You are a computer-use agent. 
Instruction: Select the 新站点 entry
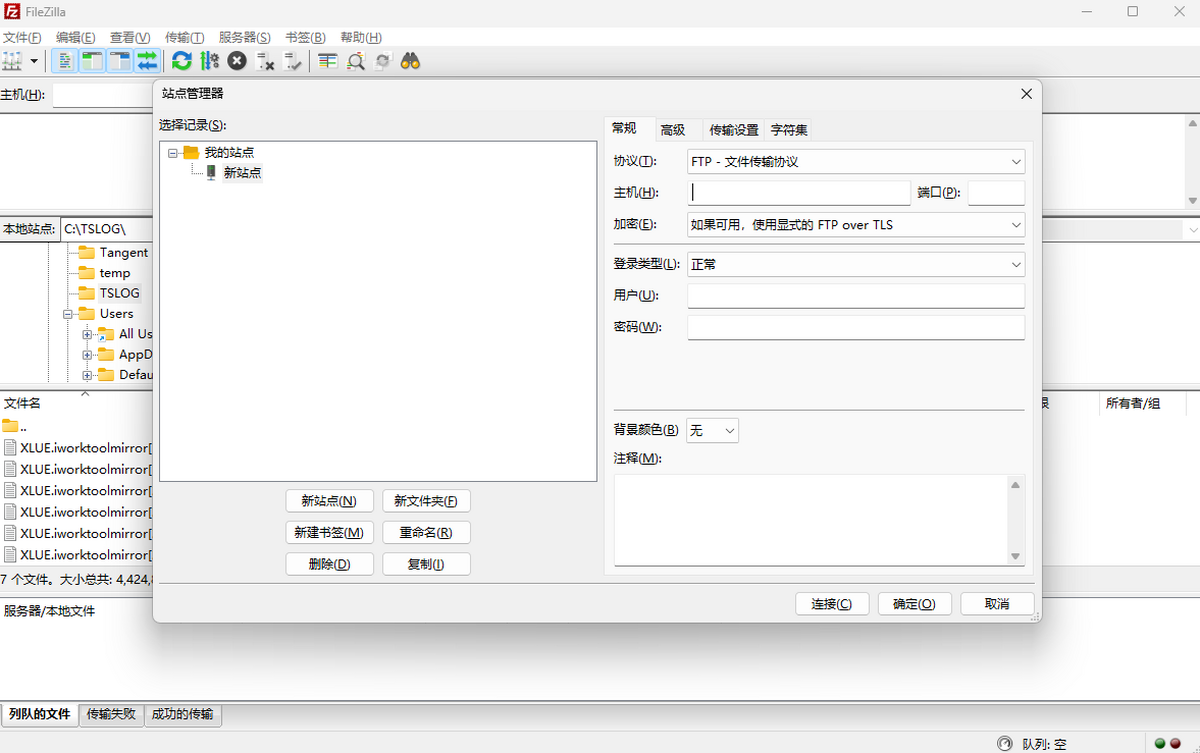[x=242, y=172]
